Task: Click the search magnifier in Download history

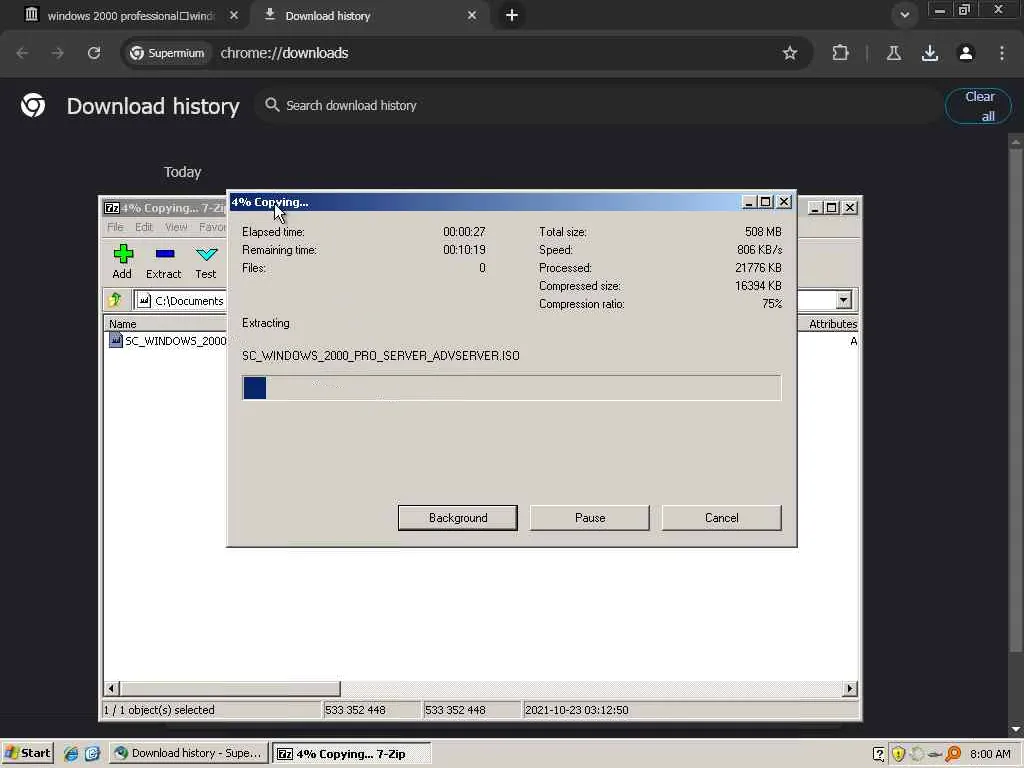Action: pyautogui.click(x=272, y=105)
